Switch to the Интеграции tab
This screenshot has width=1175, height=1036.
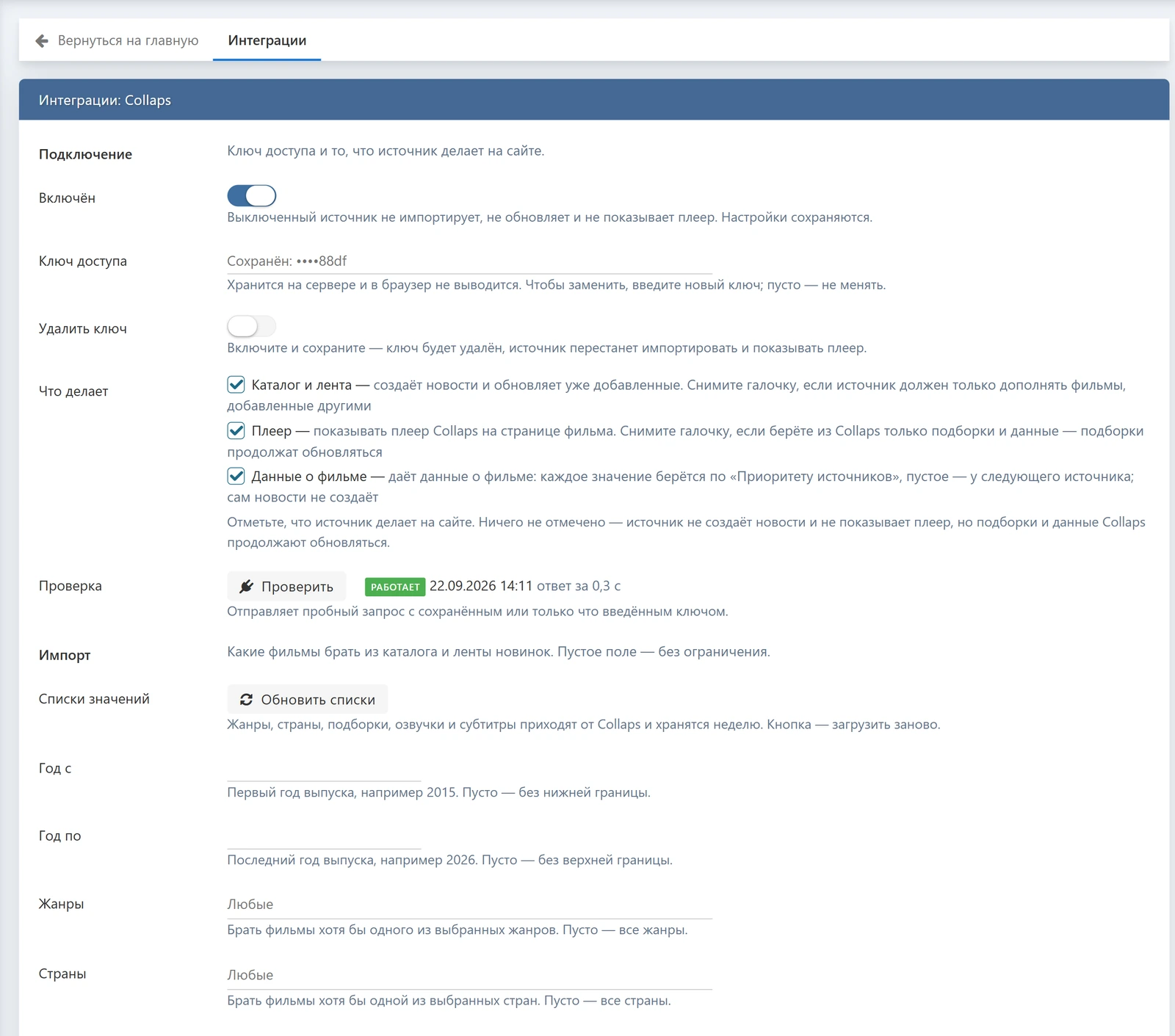tap(267, 40)
